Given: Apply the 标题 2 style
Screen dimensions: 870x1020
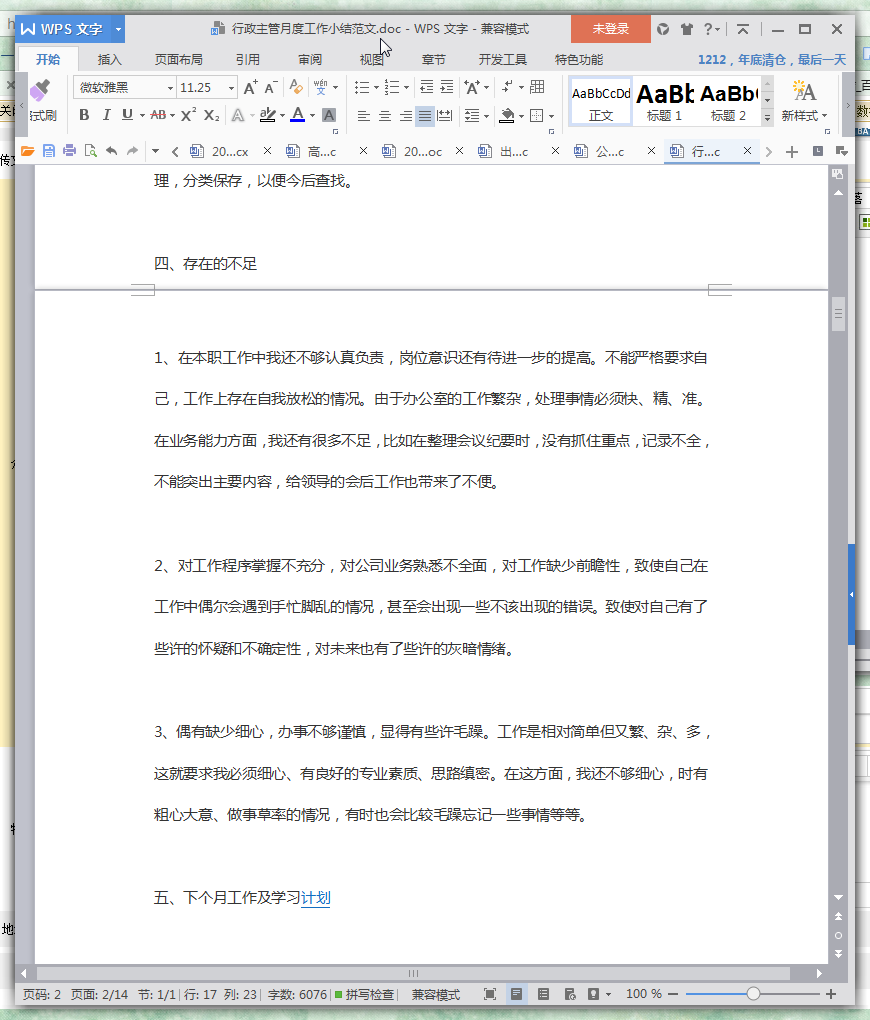Looking at the screenshot, I should 728,101.
